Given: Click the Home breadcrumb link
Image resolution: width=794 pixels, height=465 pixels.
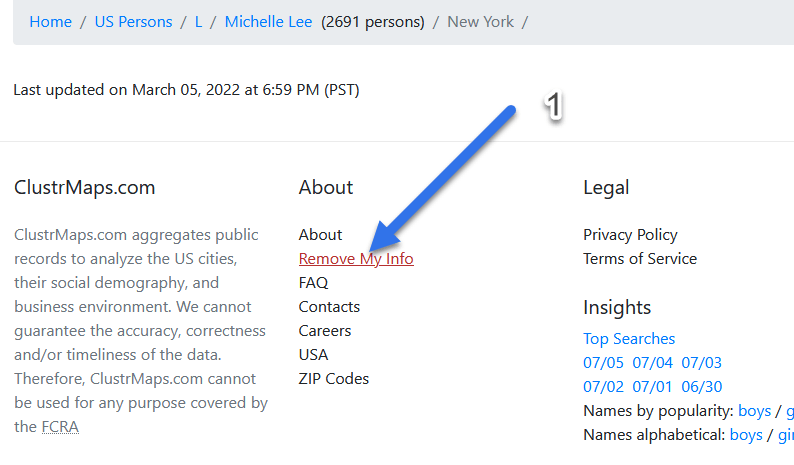Looking at the screenshot, I should (x=49, y=21).
